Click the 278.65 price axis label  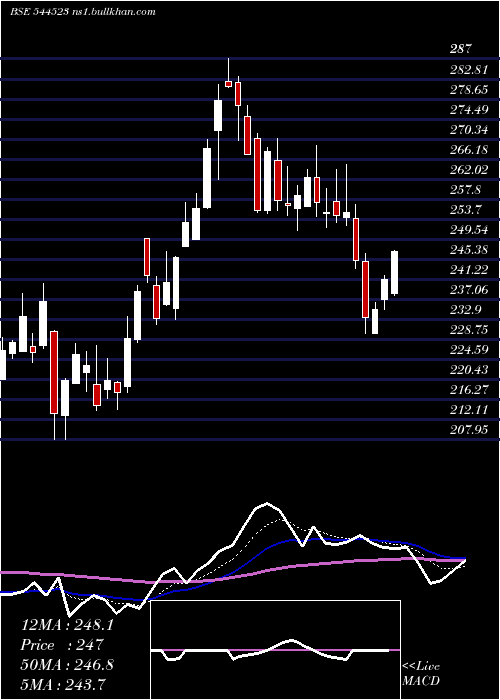[469, 90]
